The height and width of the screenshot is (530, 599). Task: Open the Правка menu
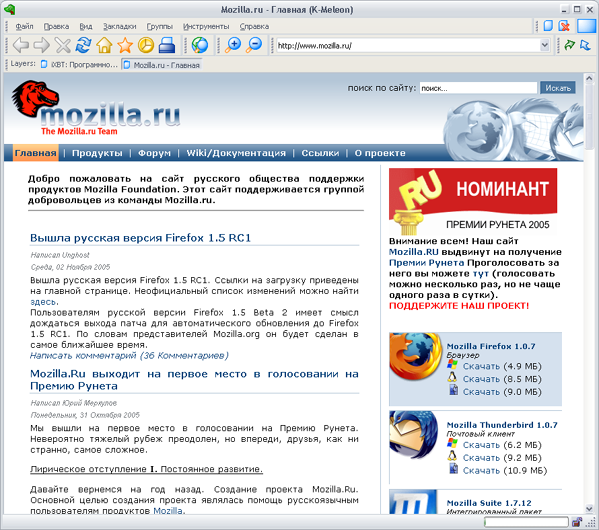[57, 26]
